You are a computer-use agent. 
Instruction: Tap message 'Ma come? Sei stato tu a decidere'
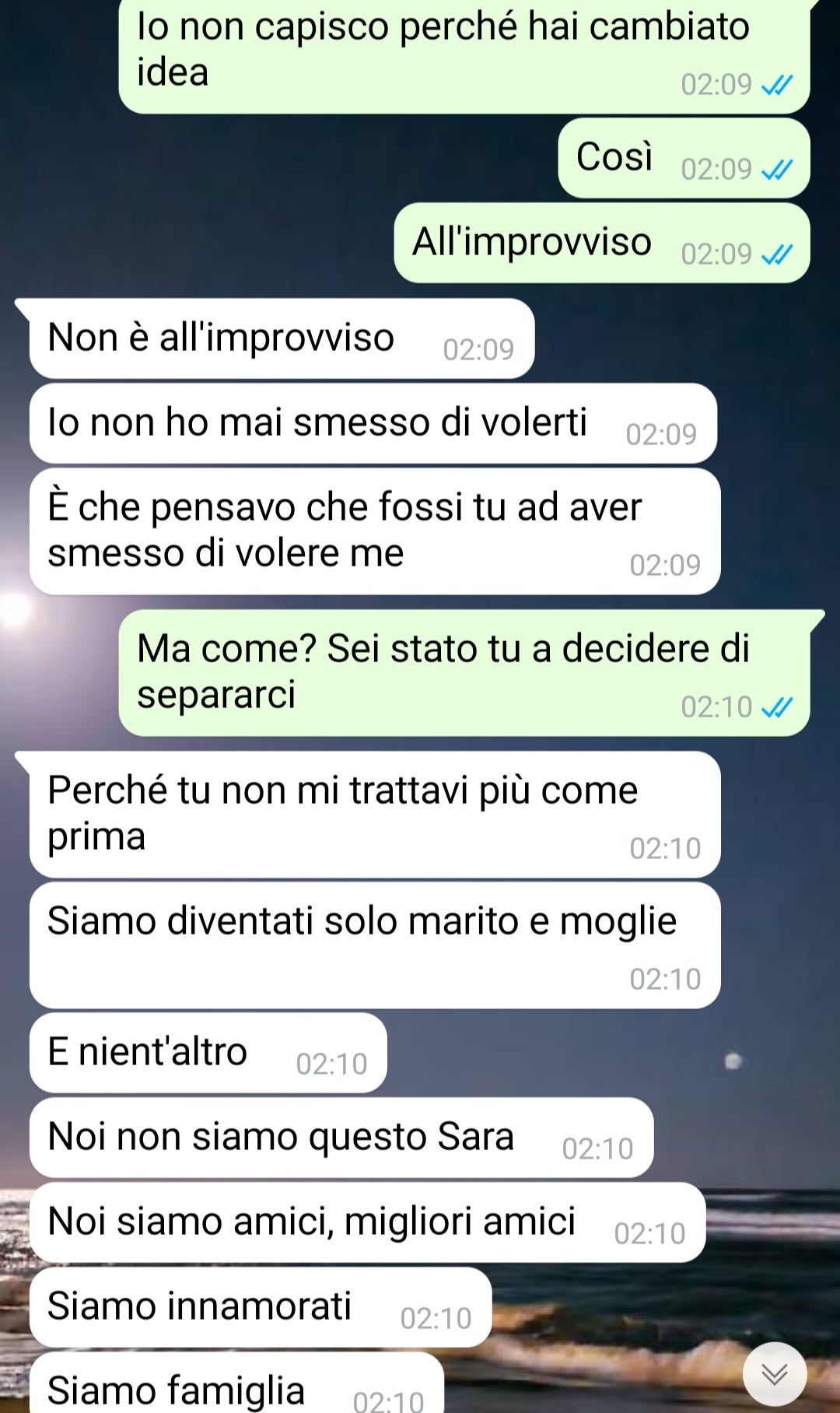click(464, 673)
